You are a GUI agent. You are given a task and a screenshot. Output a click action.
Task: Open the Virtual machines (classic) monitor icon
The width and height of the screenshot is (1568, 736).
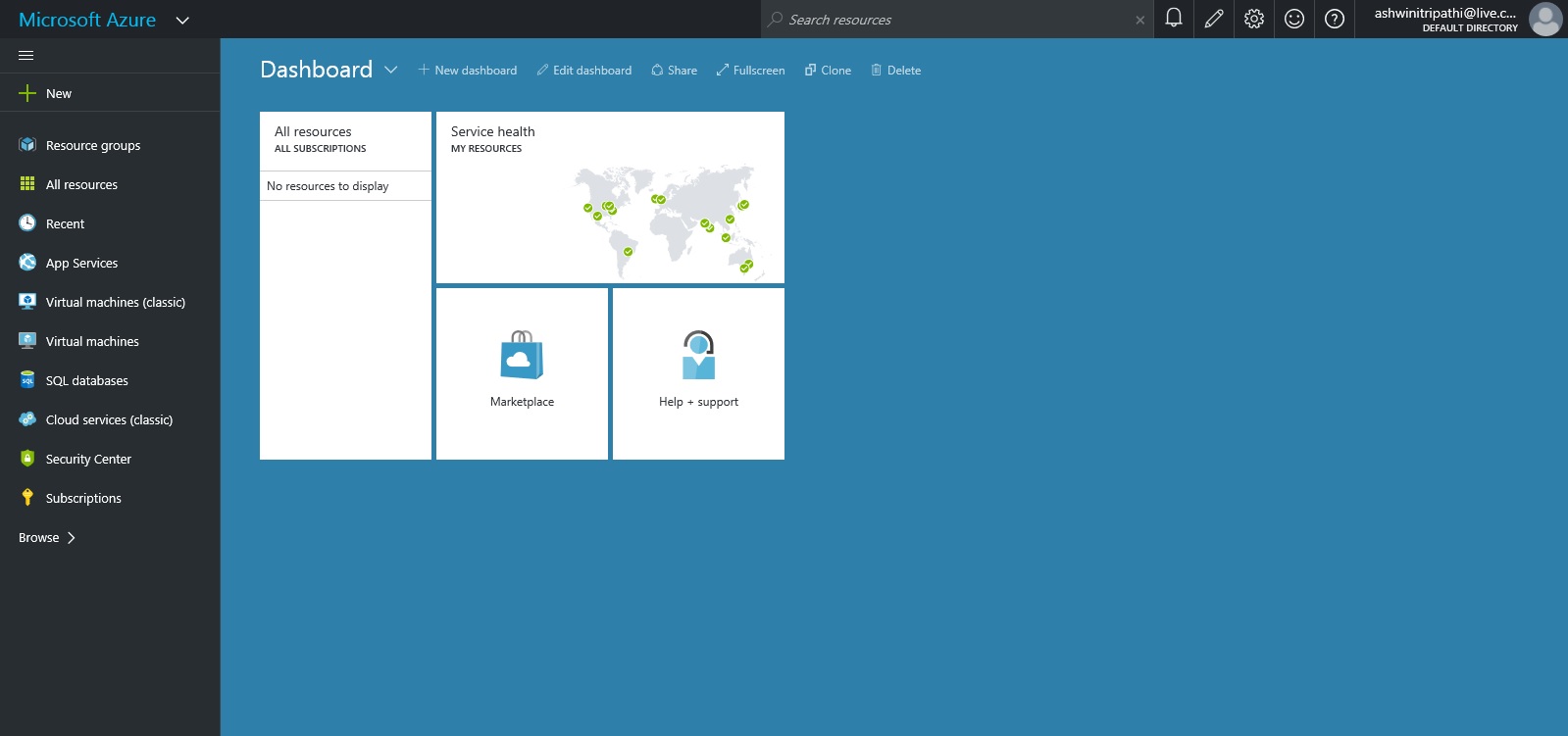tap(27, 302)
